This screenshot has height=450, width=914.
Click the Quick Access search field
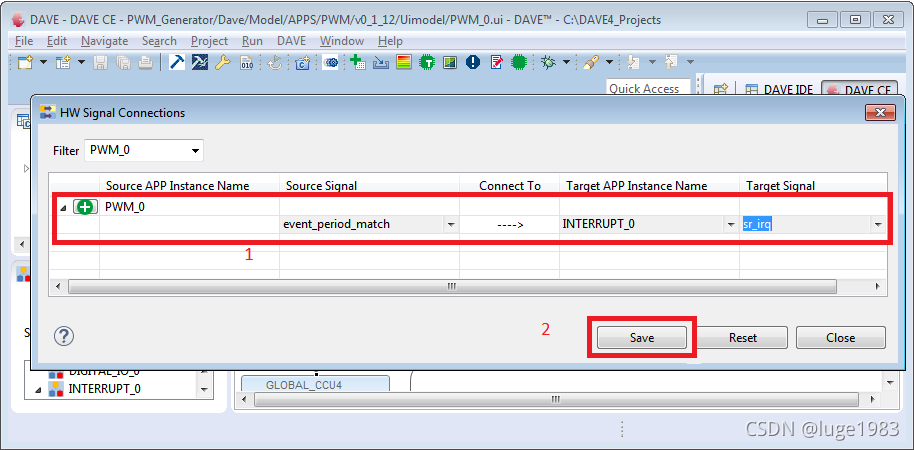point(648,88)
